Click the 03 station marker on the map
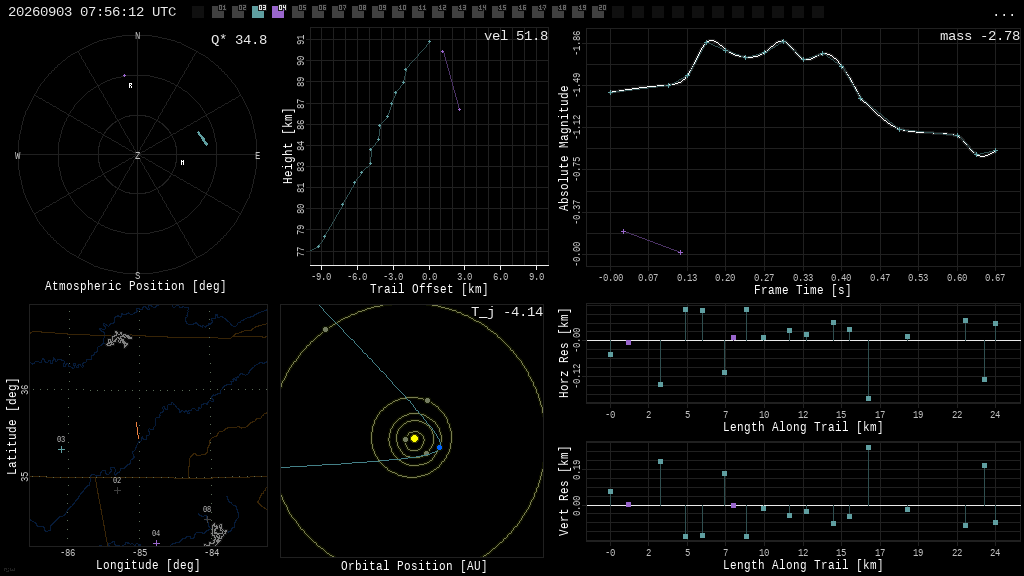 [x=61, y=449]
